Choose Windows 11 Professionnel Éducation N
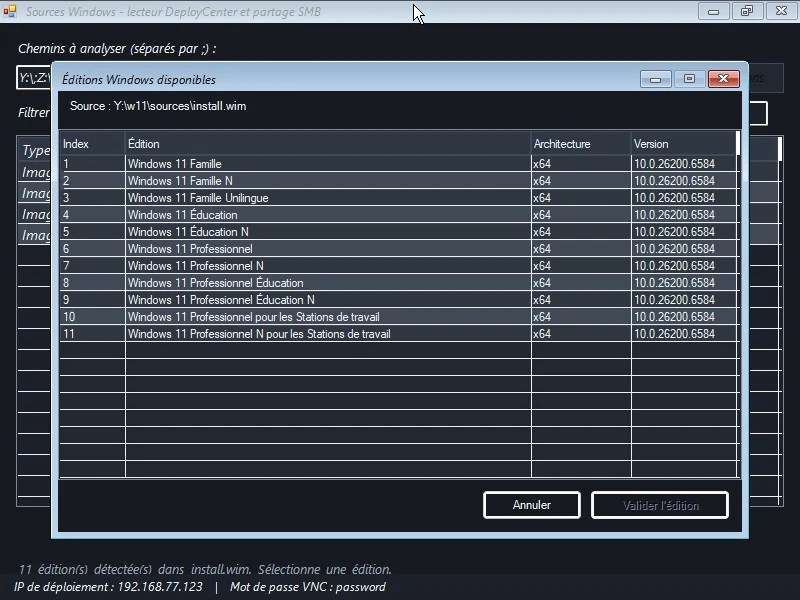 (x=398, y=299)
